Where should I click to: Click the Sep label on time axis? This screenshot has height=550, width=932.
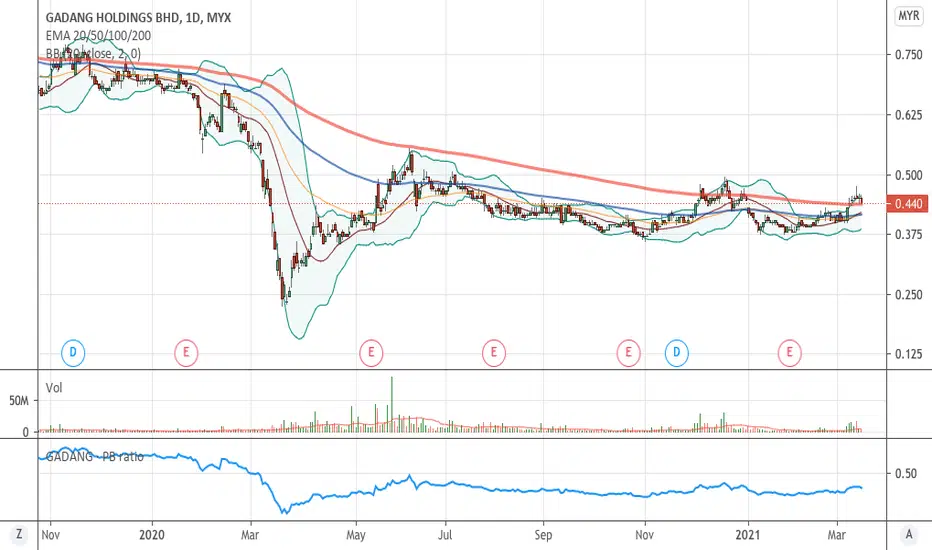pyautogui.click(x=543, y=535)
